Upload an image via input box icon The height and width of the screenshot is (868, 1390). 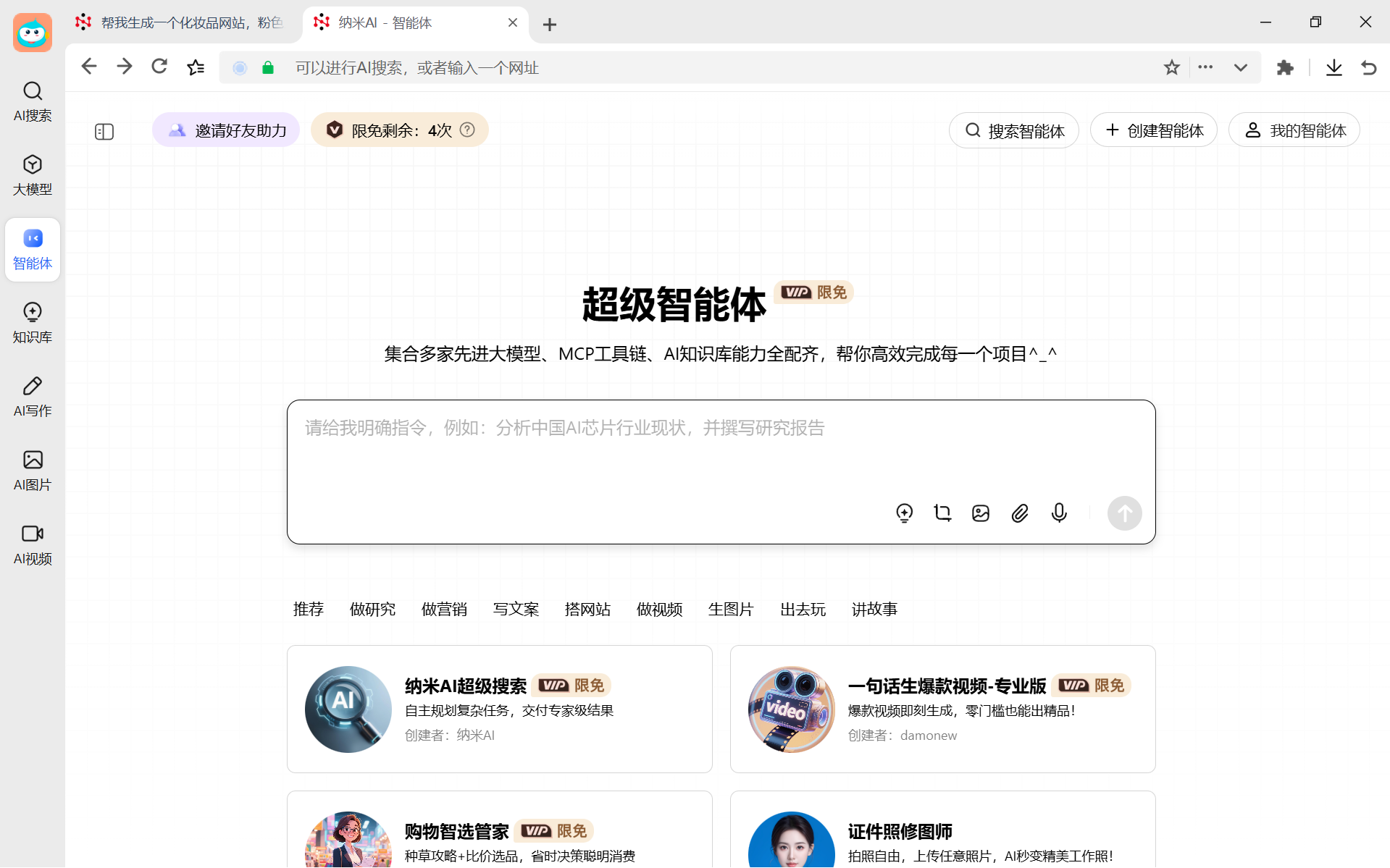click(981, 513)
